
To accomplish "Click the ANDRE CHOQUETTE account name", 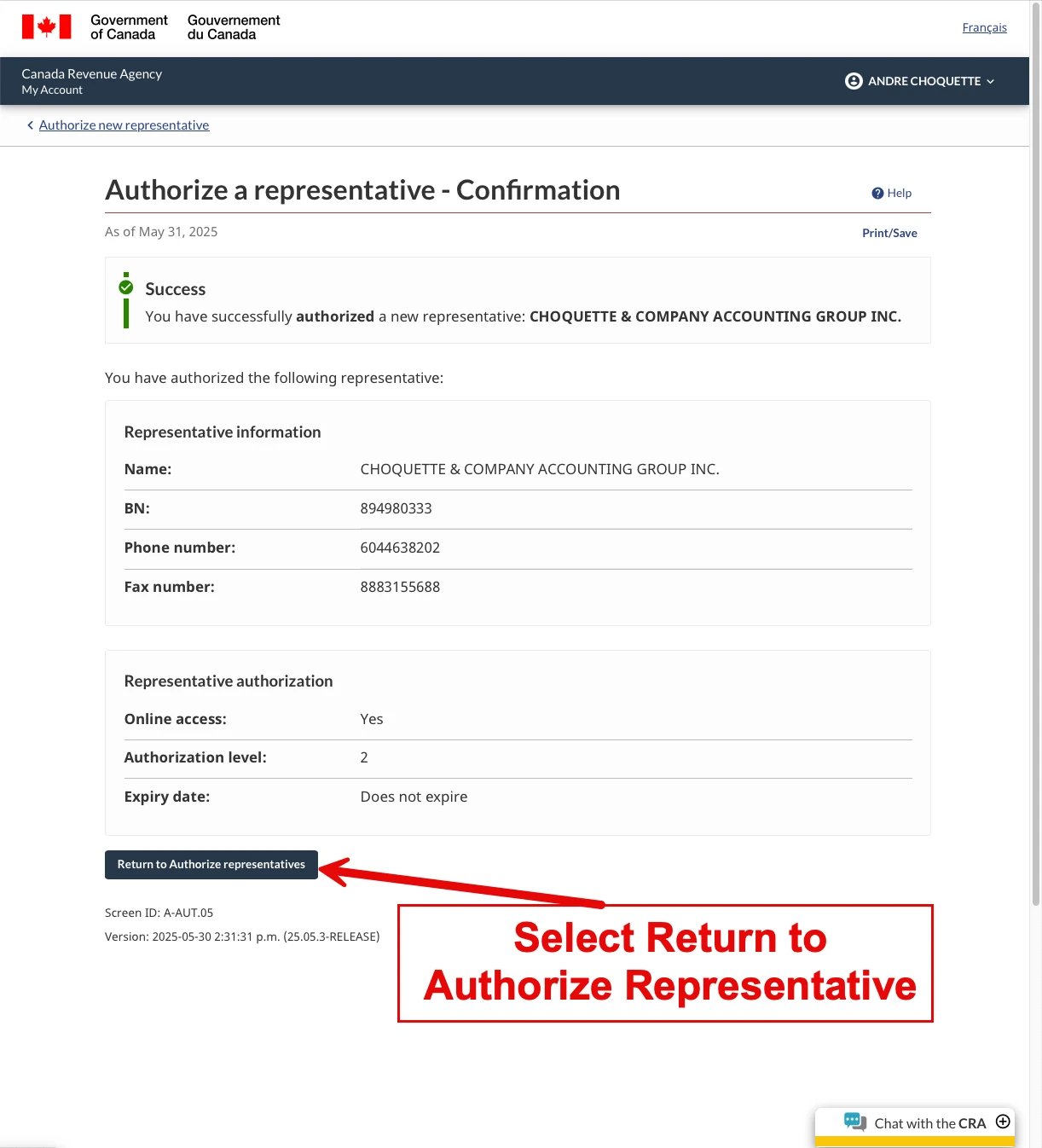I will (x=924, y=82).
